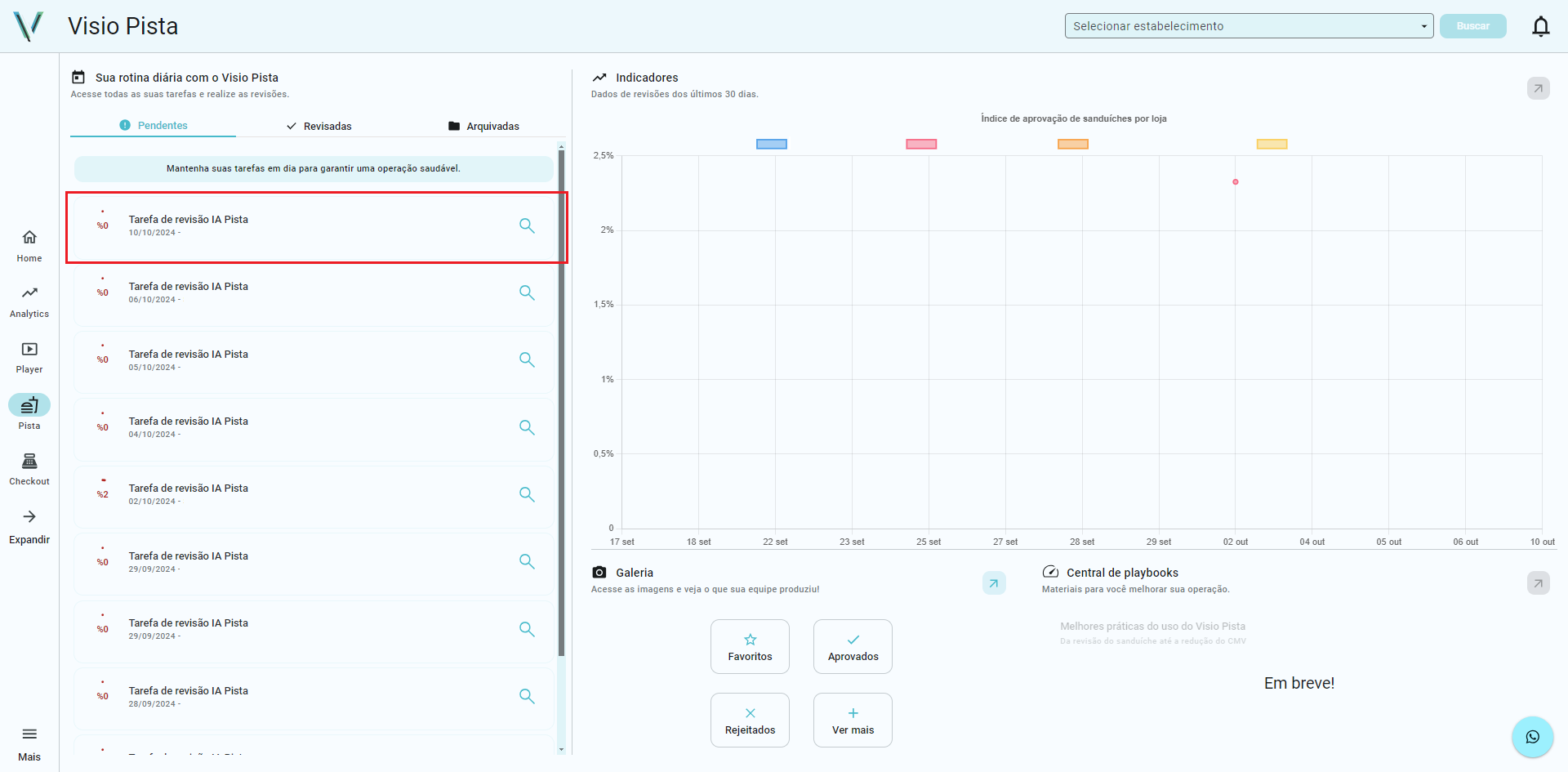1568x772 pixels.
Task: Click the Ver mais gallery button
Action: (853, 721)
